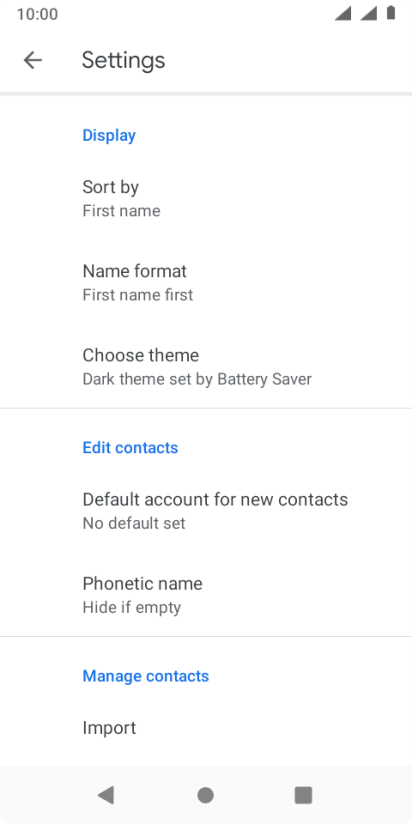Open the Name format setting
412x824 pixels.
(206, 283)
